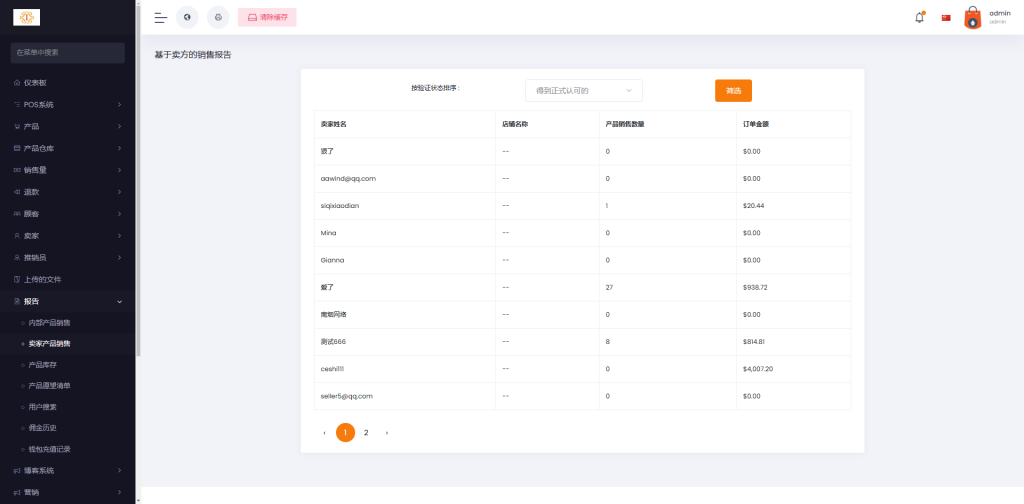Click the China flag language icon
Viewport: 1024px width, 504px height.
[x=946, y=17]
